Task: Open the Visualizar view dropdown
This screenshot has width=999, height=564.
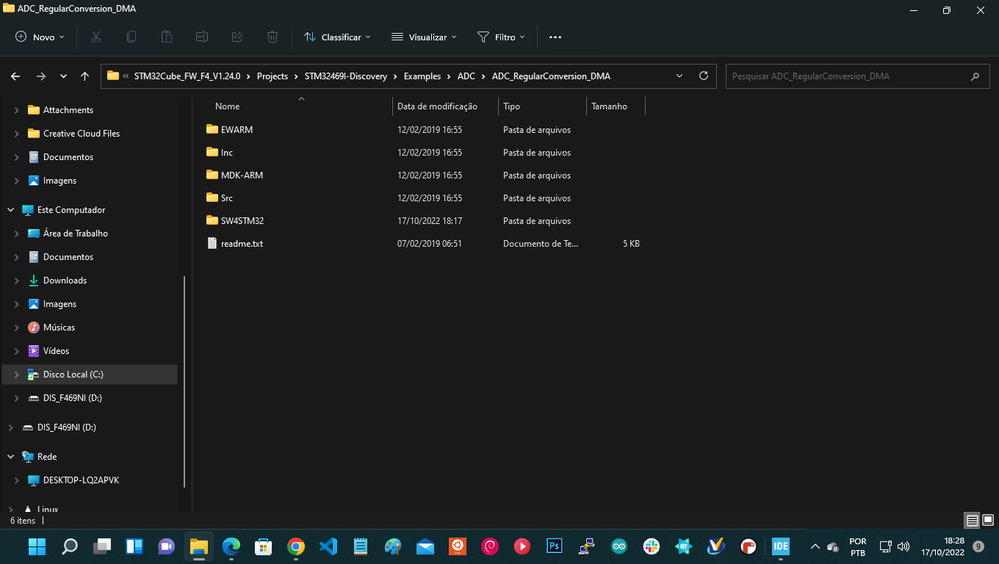Action: pos(424,37)
